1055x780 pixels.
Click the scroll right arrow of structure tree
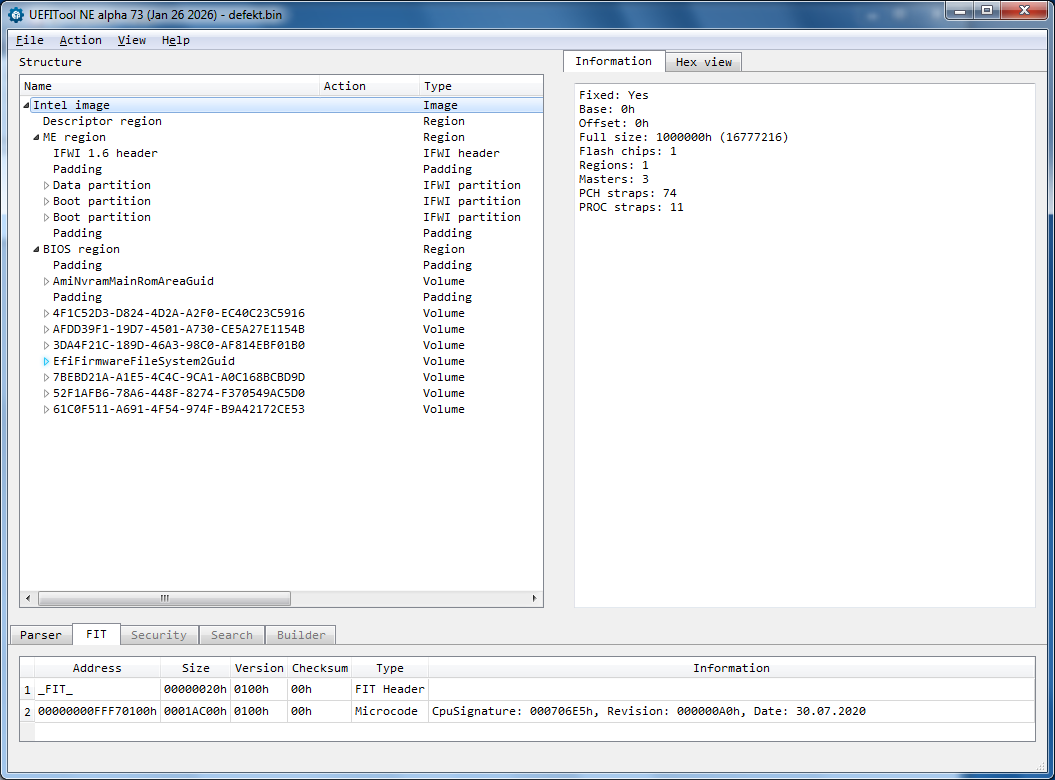tap(535, 598)
